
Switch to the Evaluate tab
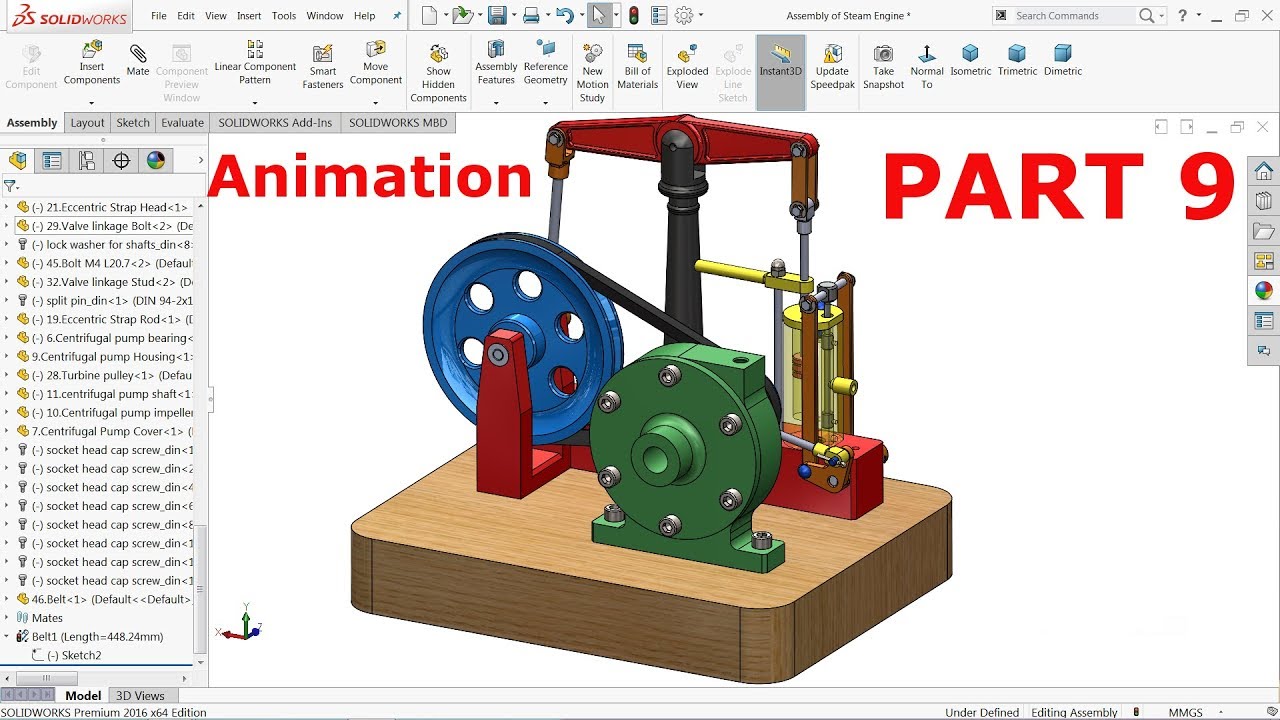182,123
